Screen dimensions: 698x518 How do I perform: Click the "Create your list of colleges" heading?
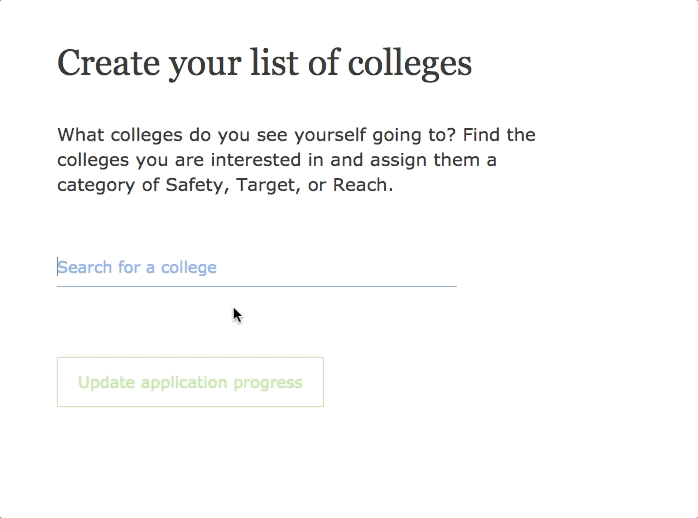coord(264,63)
